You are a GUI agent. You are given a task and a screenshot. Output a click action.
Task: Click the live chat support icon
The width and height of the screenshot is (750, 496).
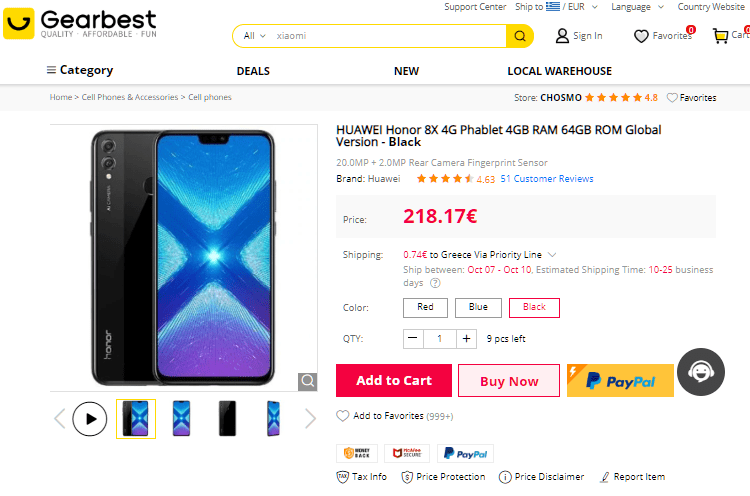(x=701, y=372)
